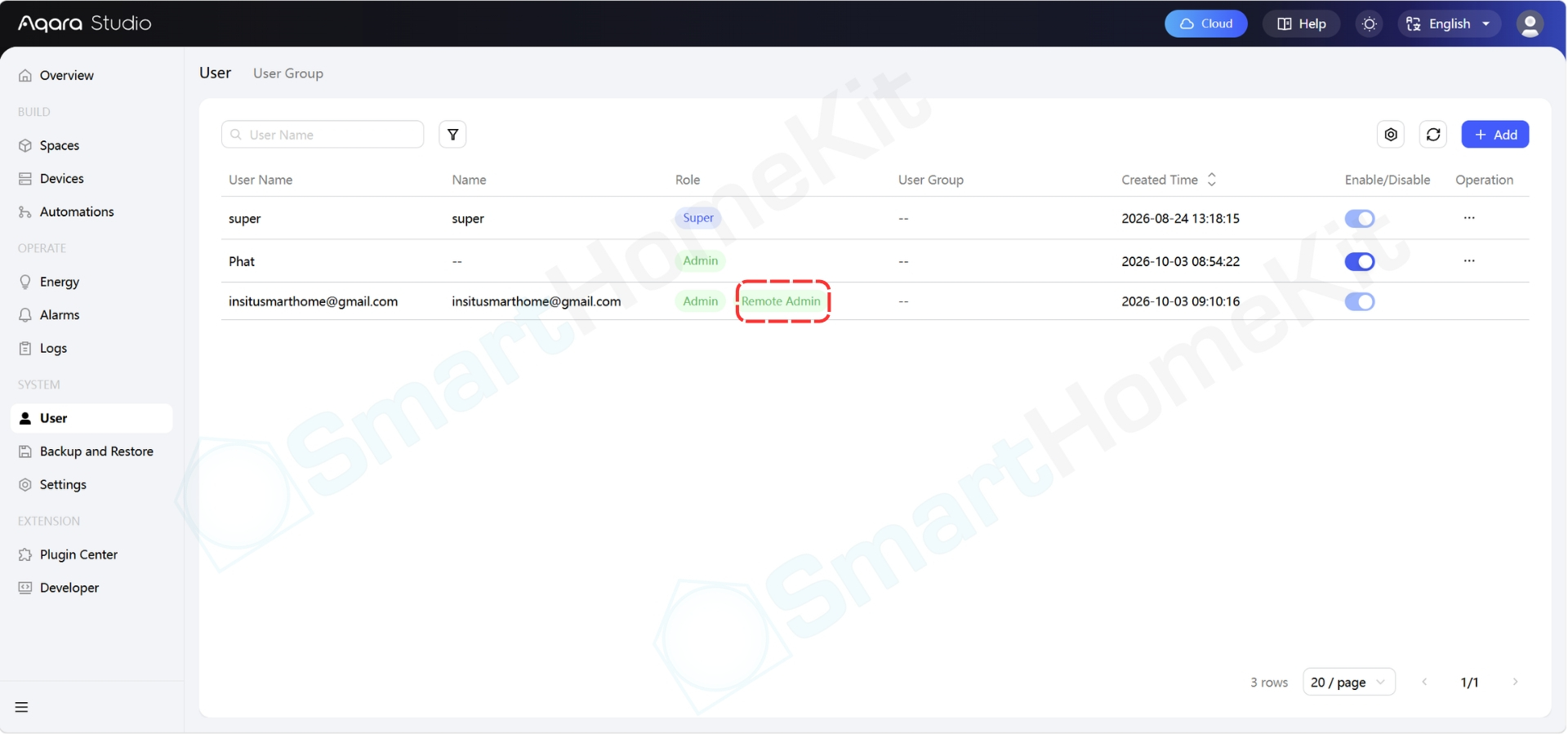
Task: Disable the super user toggle
Action: coord(1360,219)
